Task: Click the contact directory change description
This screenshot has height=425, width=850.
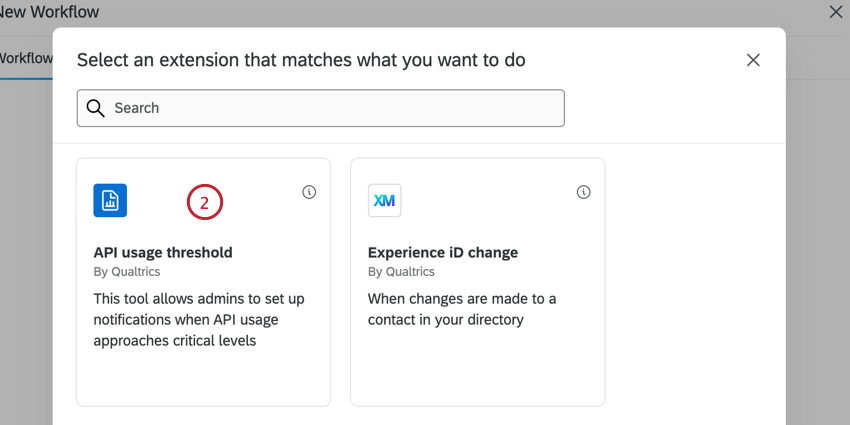Action: click(x=462, y=309)
